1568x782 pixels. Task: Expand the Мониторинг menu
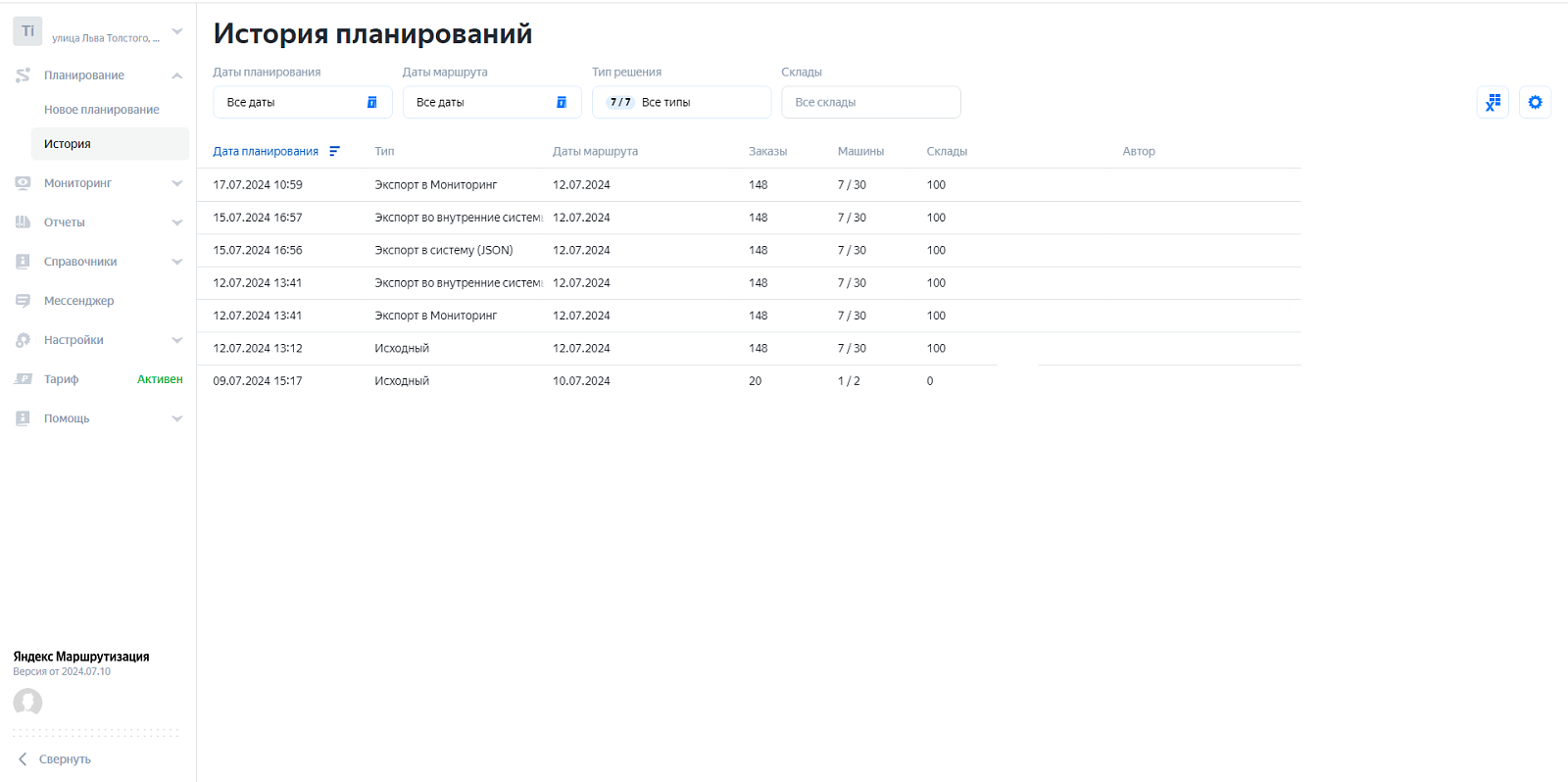tap(98, 183)
